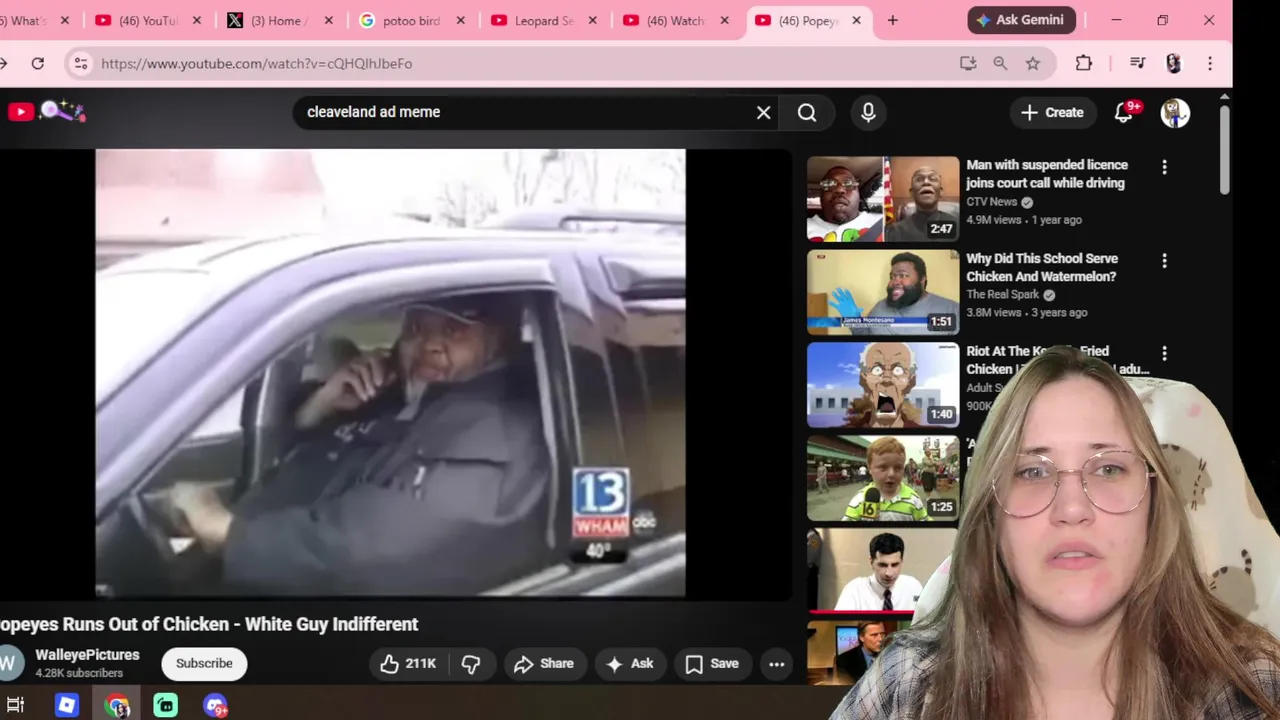Open options for 'Riot At The' video
This screenshot has width=1280, height=720.
[1164, 353]
